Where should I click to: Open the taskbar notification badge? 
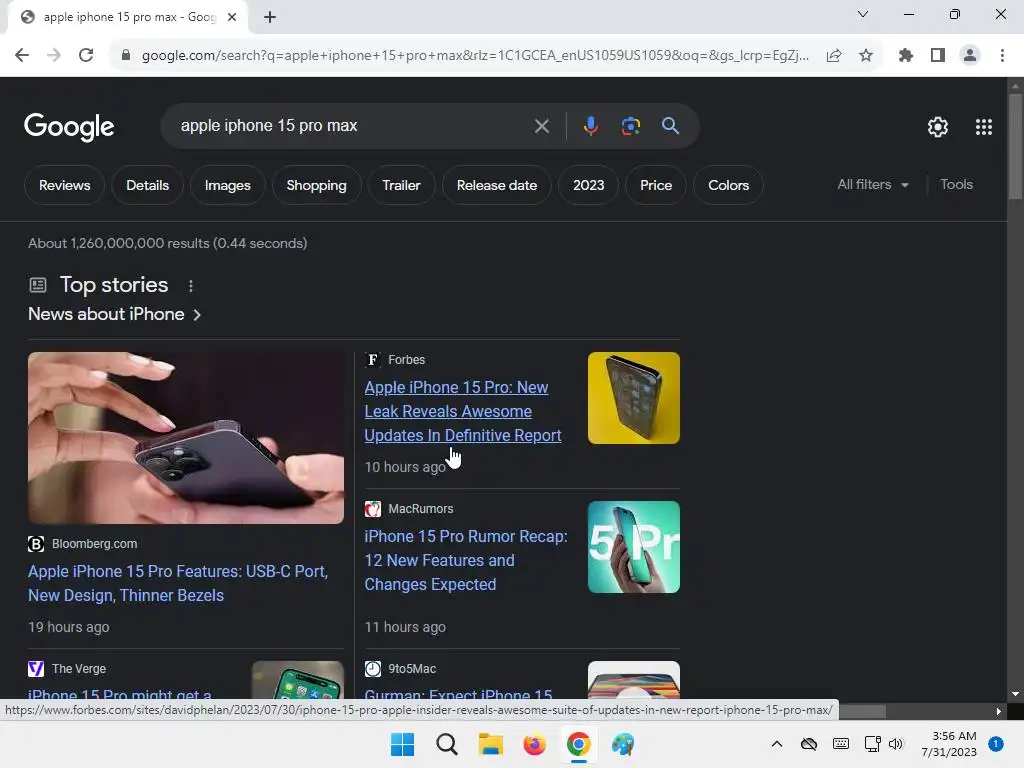point(996,743)
